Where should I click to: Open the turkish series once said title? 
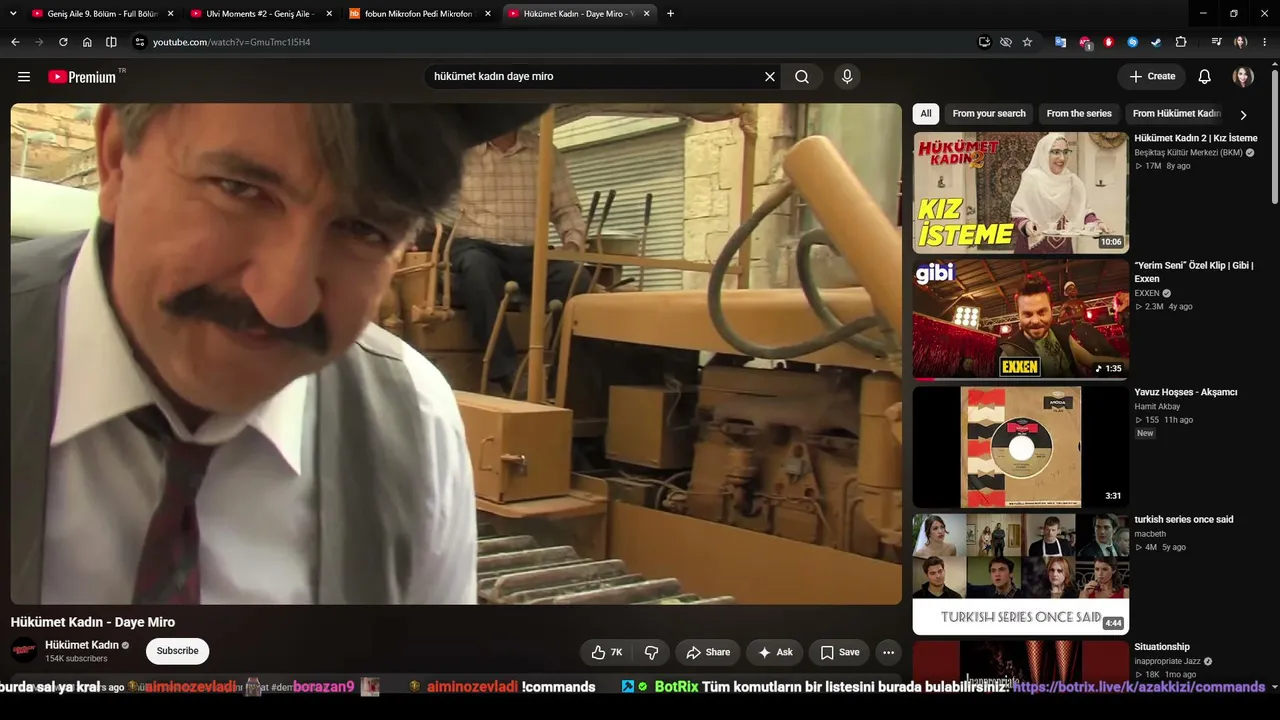[x=1184, y=520]
